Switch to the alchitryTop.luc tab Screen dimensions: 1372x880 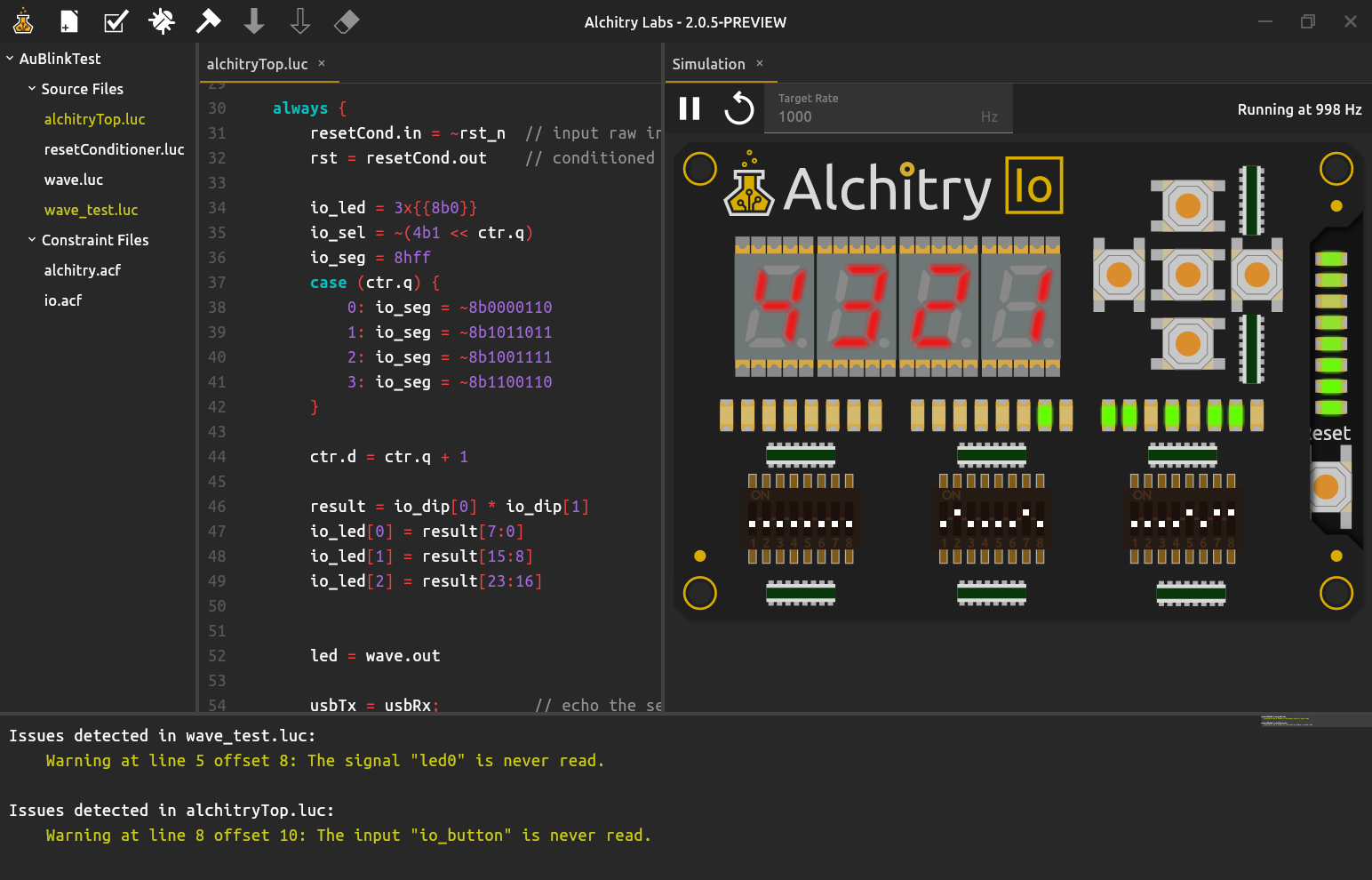pyautogui.click(x=256, y=63)
